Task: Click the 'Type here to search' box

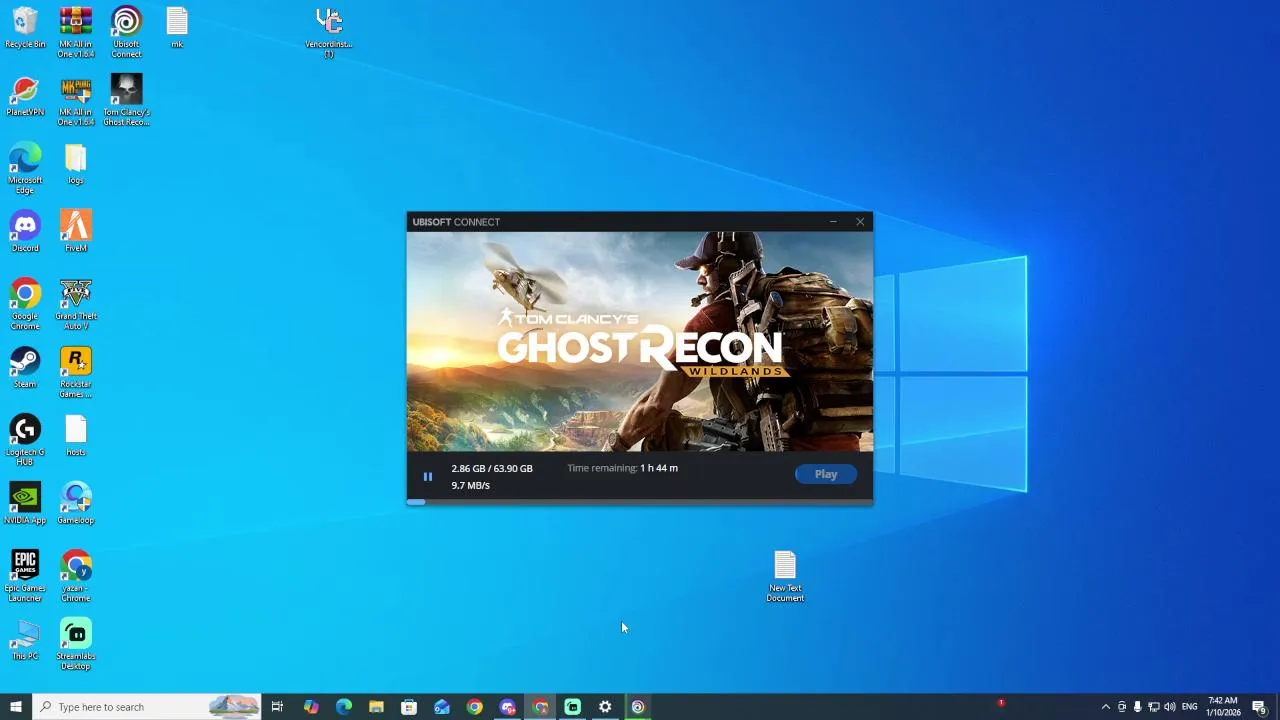Action: (147, 707)
